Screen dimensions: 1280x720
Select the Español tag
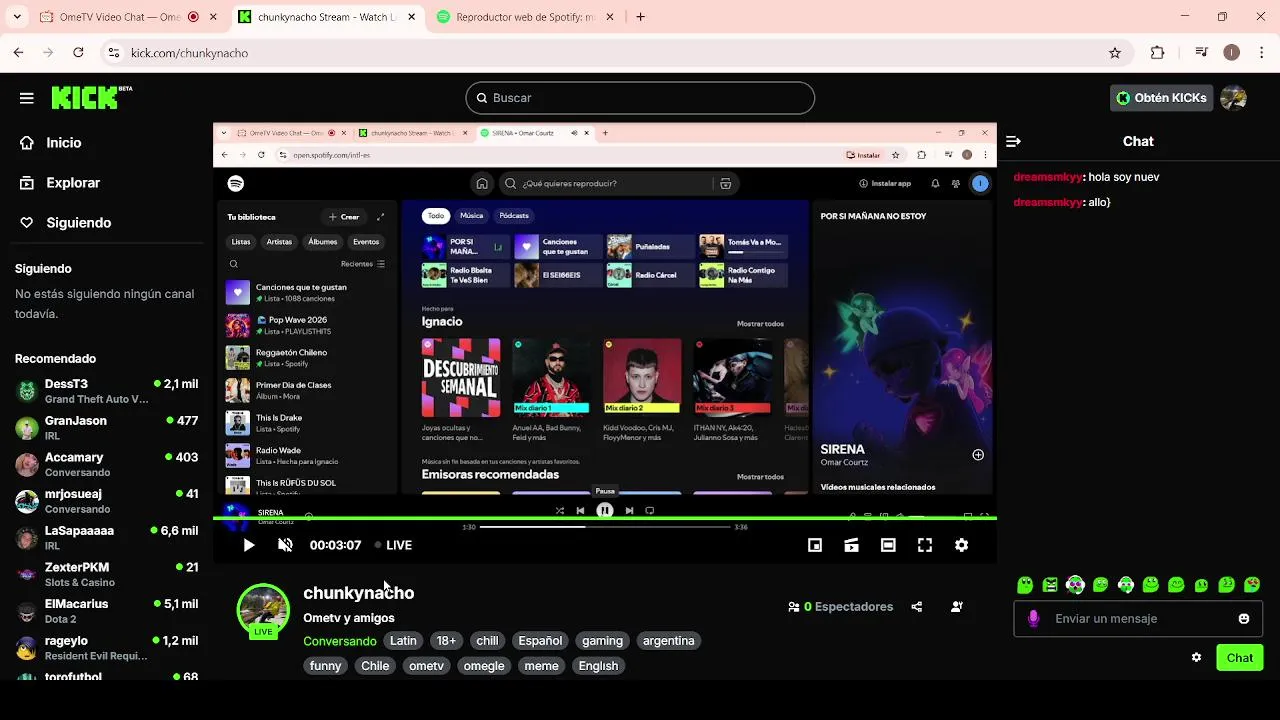tap(540, 641)
